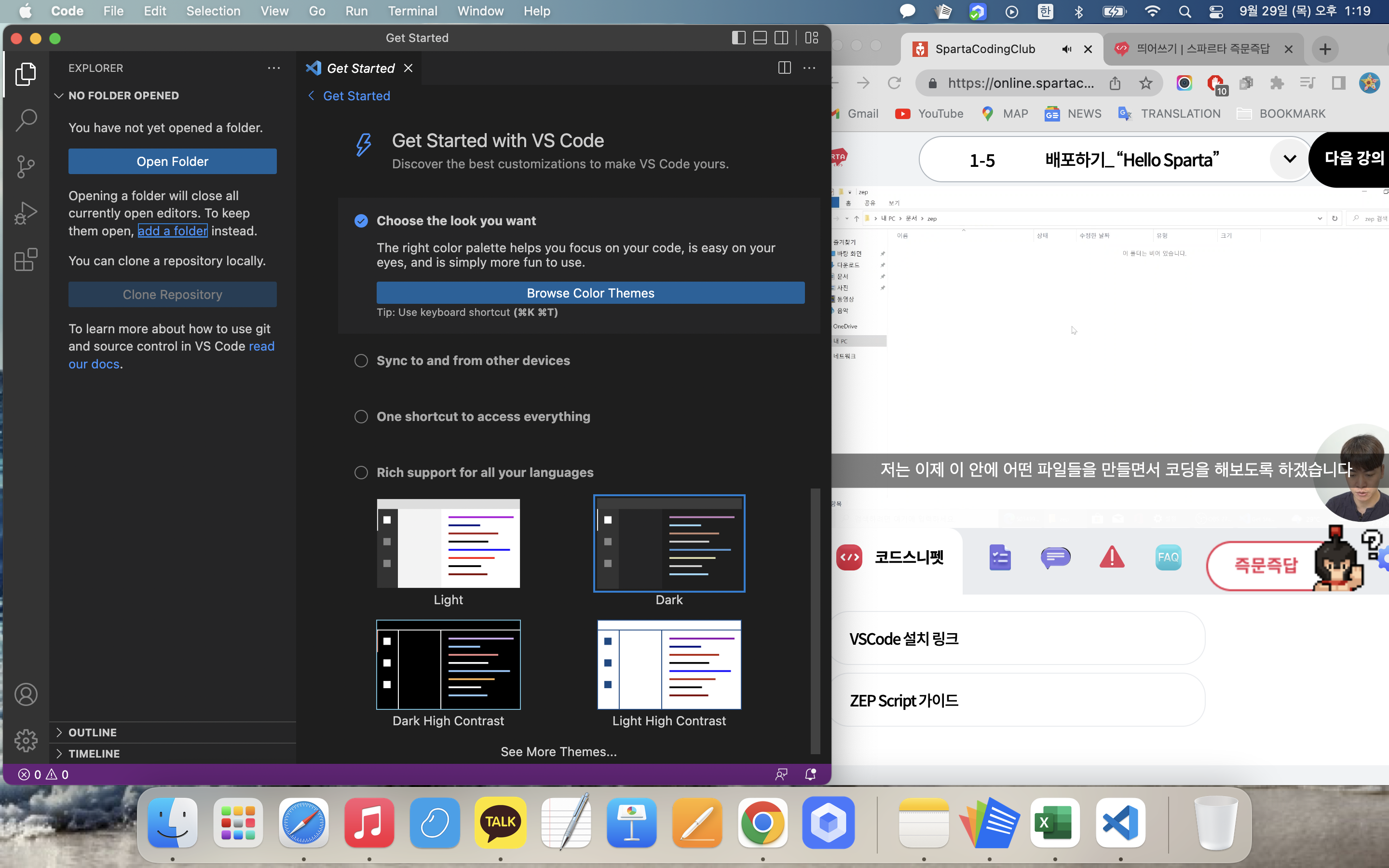
Task: Open editor More Actions ellipsis menu
Action: coord(809,68)
